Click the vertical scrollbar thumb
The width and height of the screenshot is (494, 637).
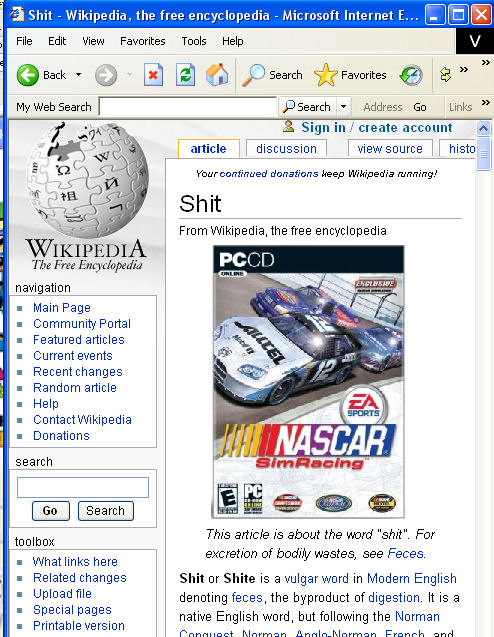point(483,154)
